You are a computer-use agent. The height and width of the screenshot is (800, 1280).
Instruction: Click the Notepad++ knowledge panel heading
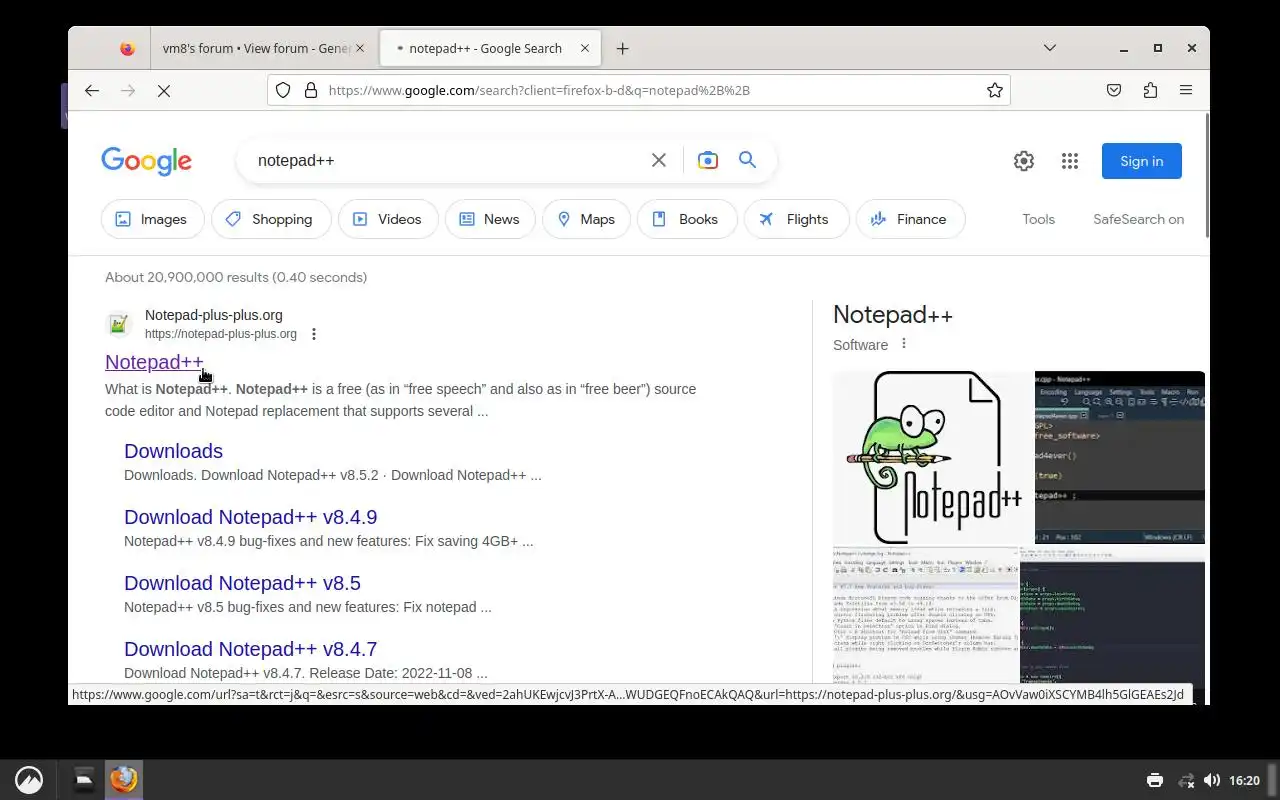tap(893, 315)
